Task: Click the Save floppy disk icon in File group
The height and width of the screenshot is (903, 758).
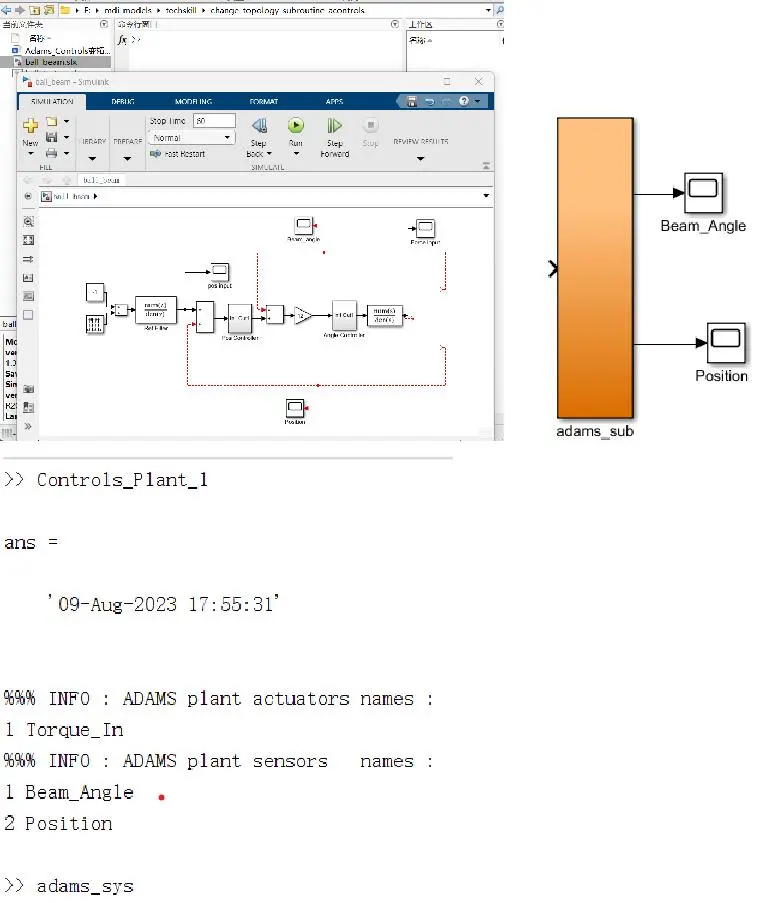Action: coord(51,137)
